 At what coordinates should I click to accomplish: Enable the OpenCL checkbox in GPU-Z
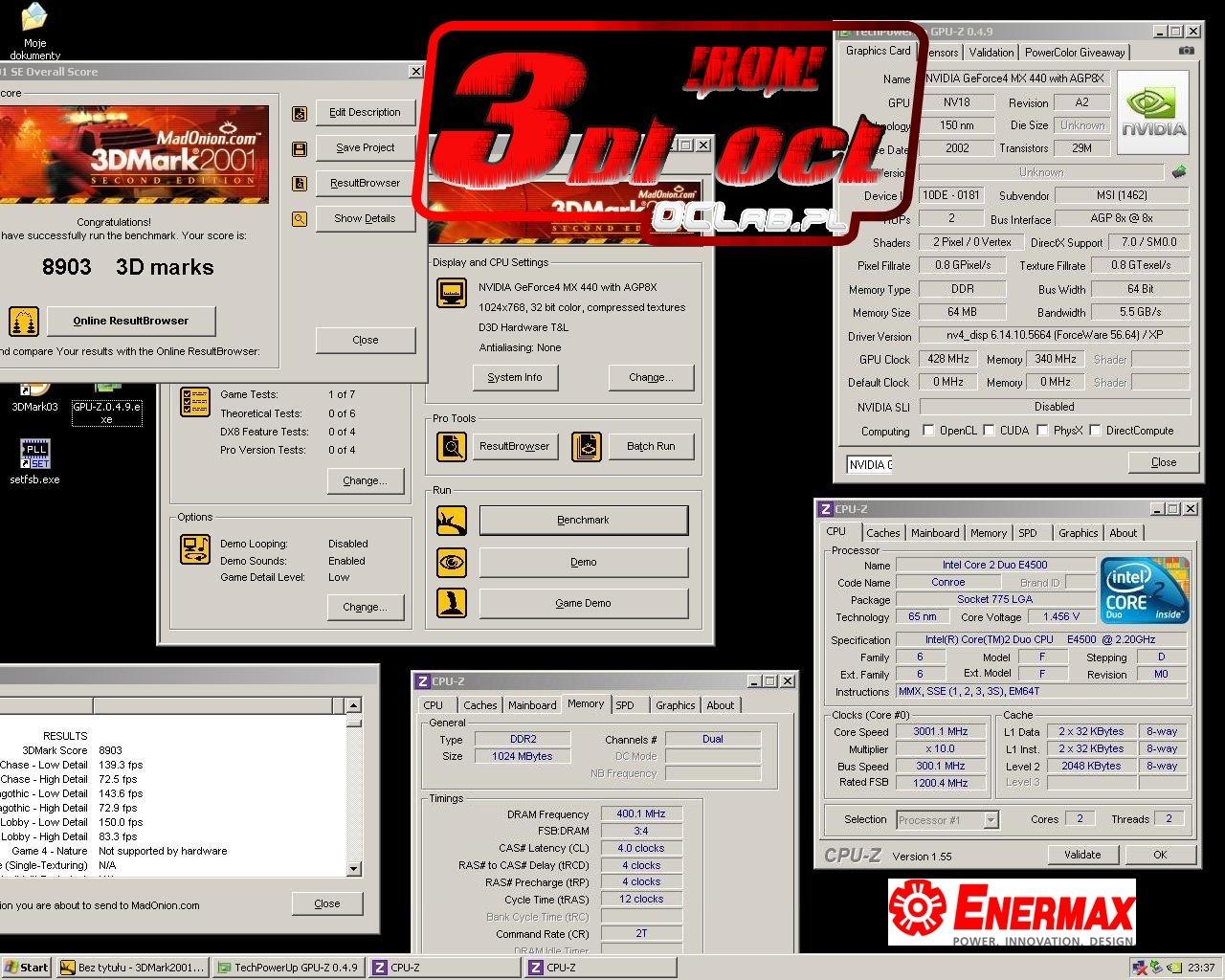pyautogui.click(x=928, y=431)
